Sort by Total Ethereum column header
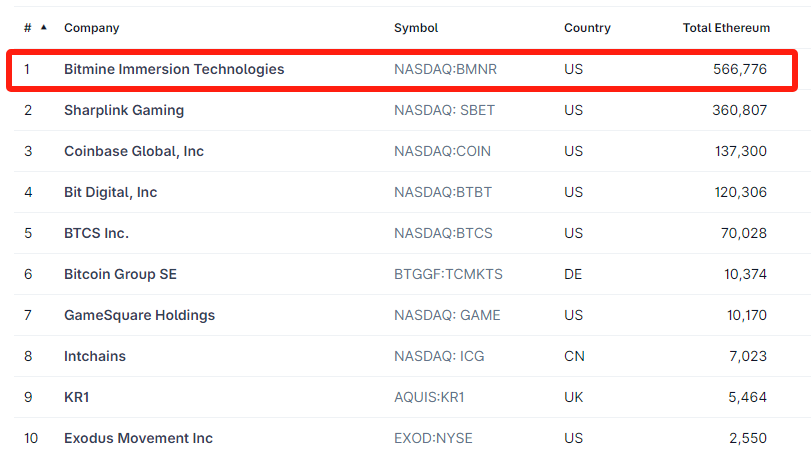 tap(726, 28)
